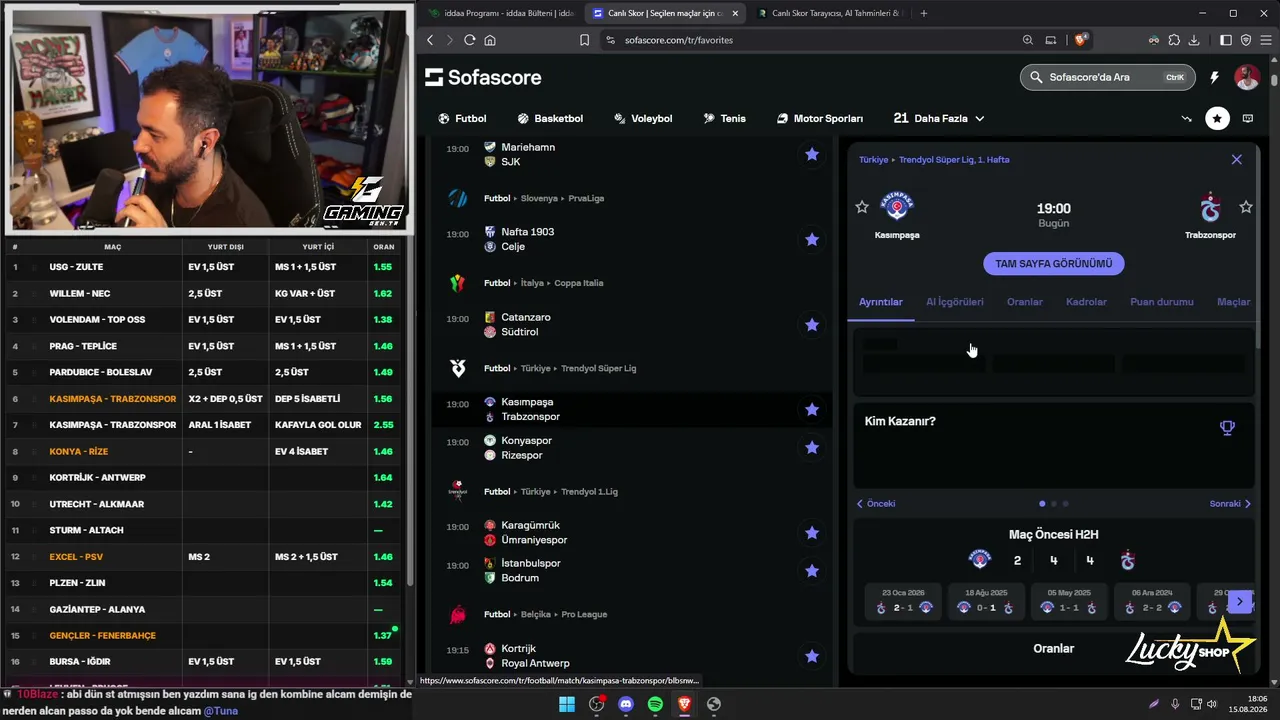This screenshot has width=1280, height=720.
Task: Open the Basketbol sport section
Action: [549, 118]
